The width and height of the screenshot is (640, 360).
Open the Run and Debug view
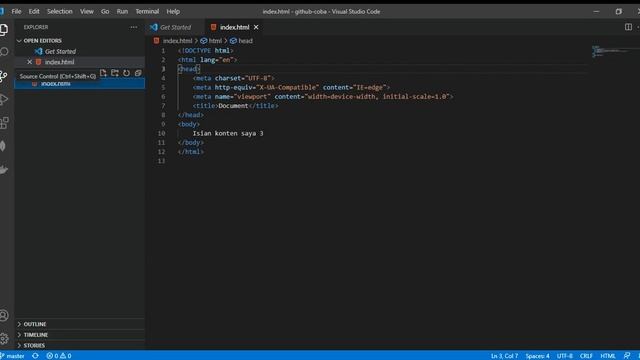pyautogui.click(x=4, y=99)
